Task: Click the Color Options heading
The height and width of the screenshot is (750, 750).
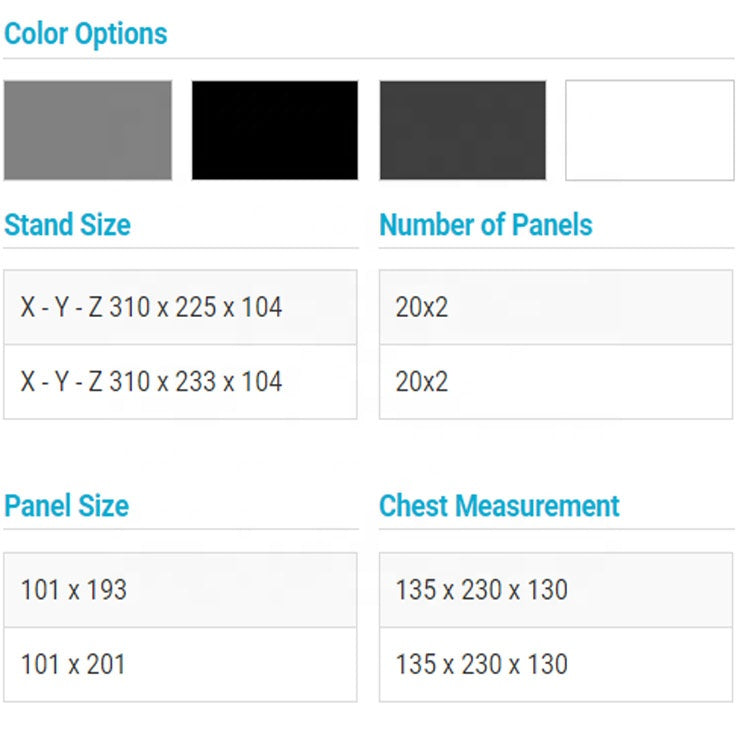Action: (86, 34)
